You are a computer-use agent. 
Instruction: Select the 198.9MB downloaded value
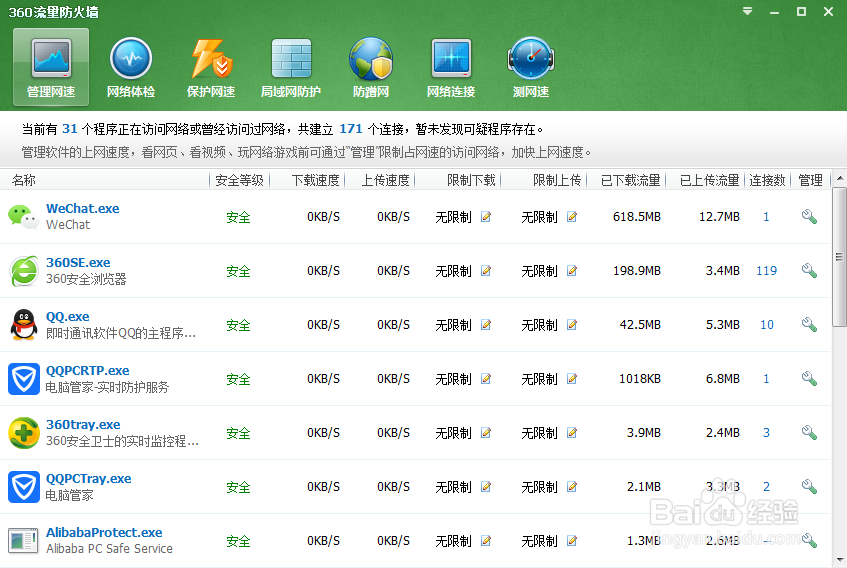(636, 271)
